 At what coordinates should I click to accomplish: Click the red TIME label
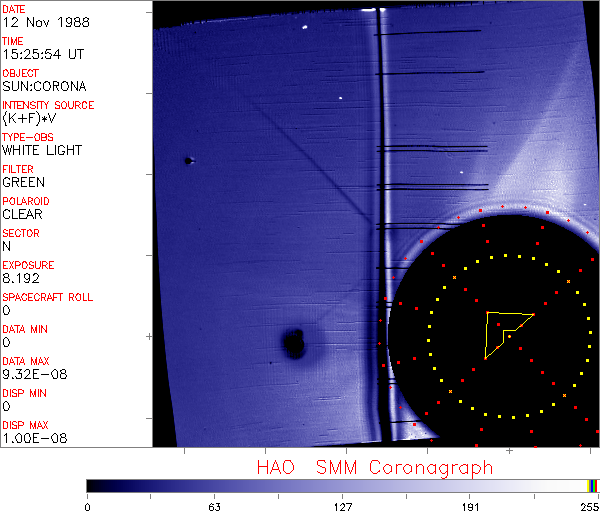[x=13, y=41]
